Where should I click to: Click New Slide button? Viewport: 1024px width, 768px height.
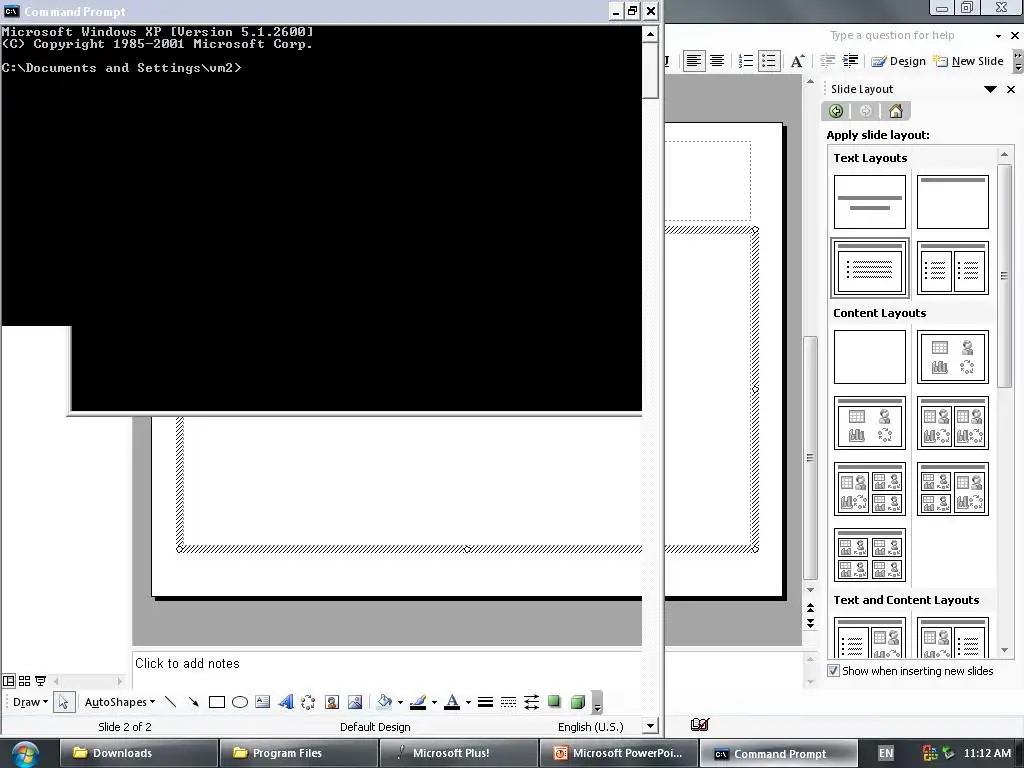click(968, 61)
